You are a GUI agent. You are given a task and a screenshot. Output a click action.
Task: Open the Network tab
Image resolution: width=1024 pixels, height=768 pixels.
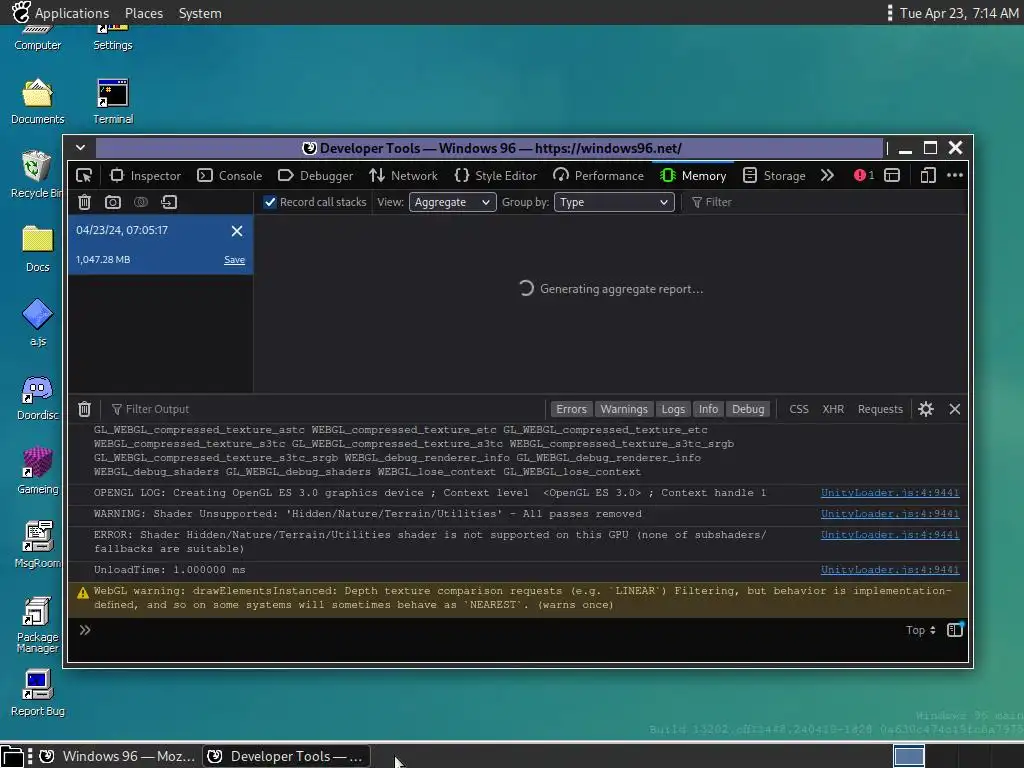point(404,175)
